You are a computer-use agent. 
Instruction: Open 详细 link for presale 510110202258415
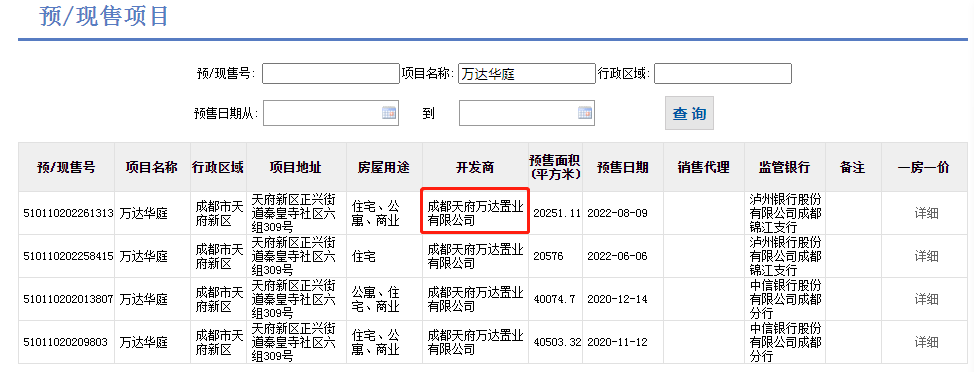coord(926,256)
